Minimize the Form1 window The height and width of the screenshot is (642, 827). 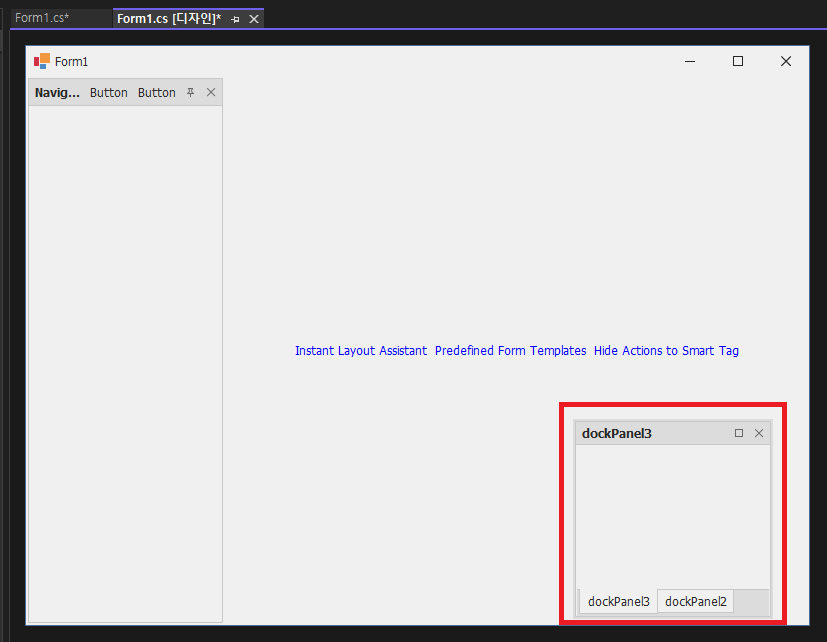(690, 61)
